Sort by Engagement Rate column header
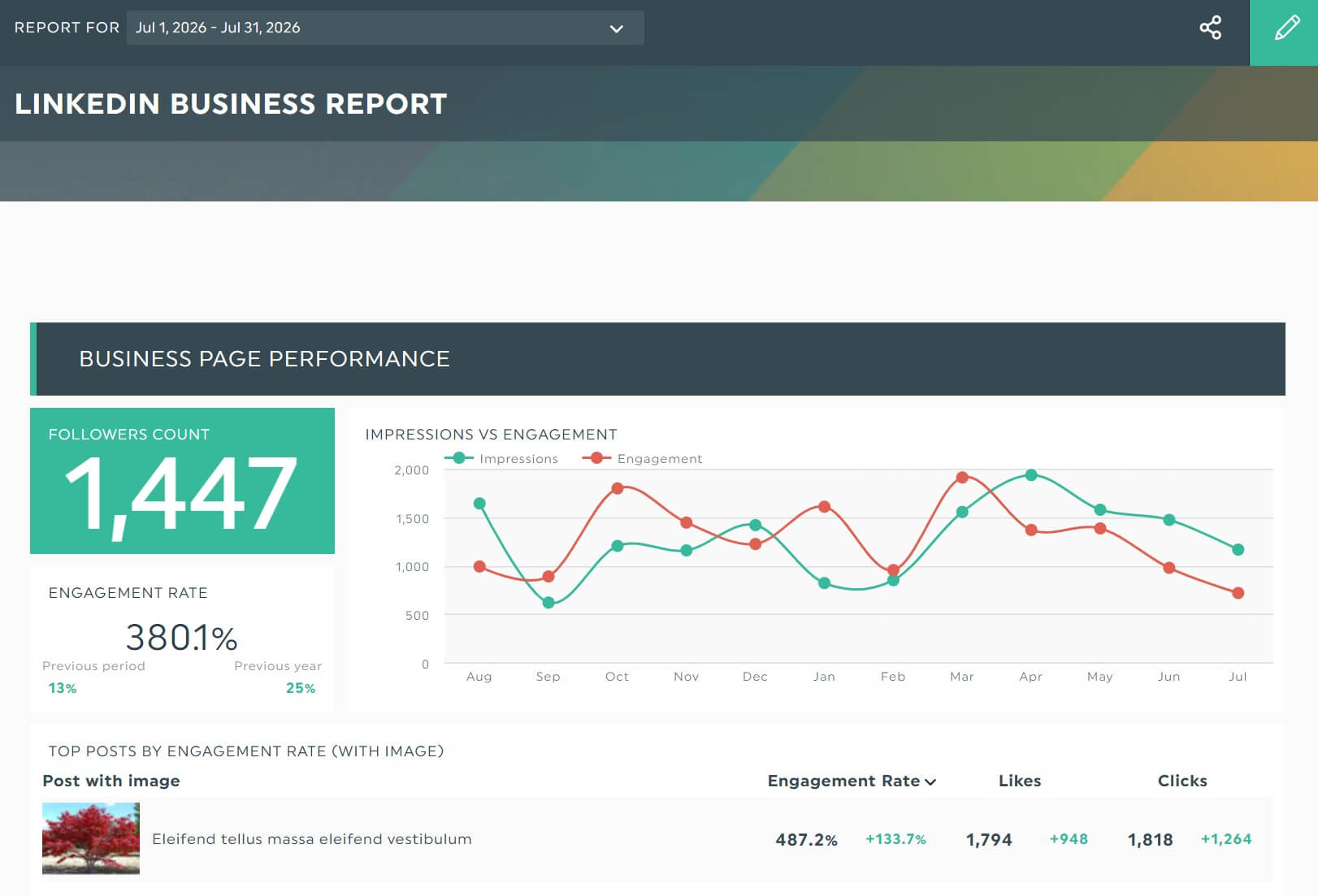Screen dimensions: 1318x896 (x=852, y=781)
